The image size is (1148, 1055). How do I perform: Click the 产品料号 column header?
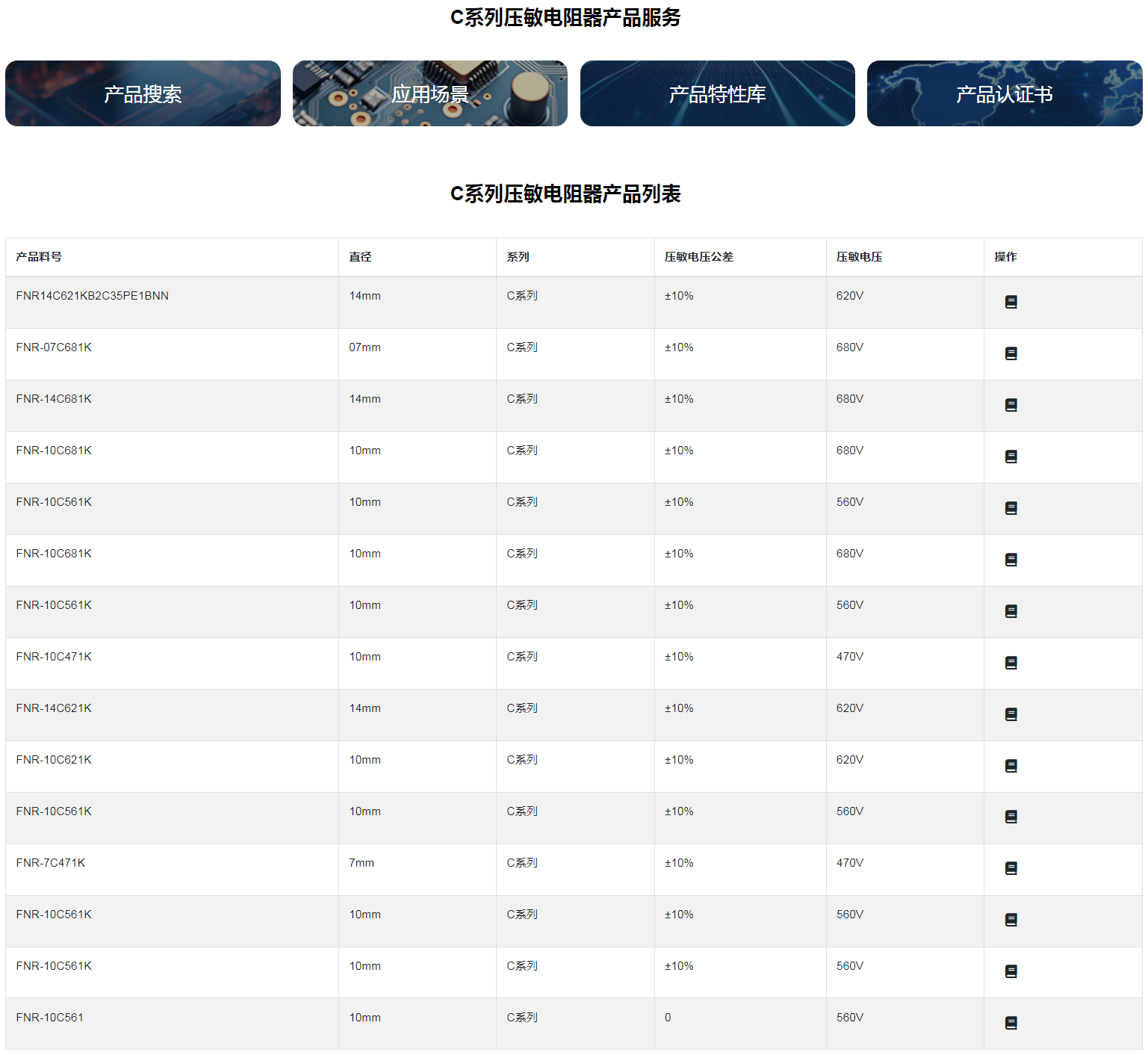coord(38,256)
